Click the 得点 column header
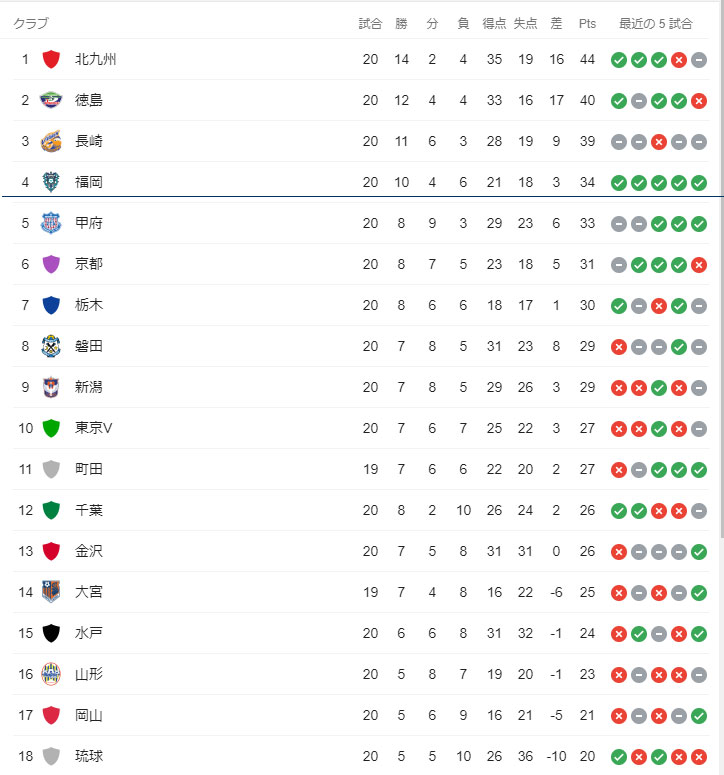The height and width of the screenshot is (775, 724). 494,23
